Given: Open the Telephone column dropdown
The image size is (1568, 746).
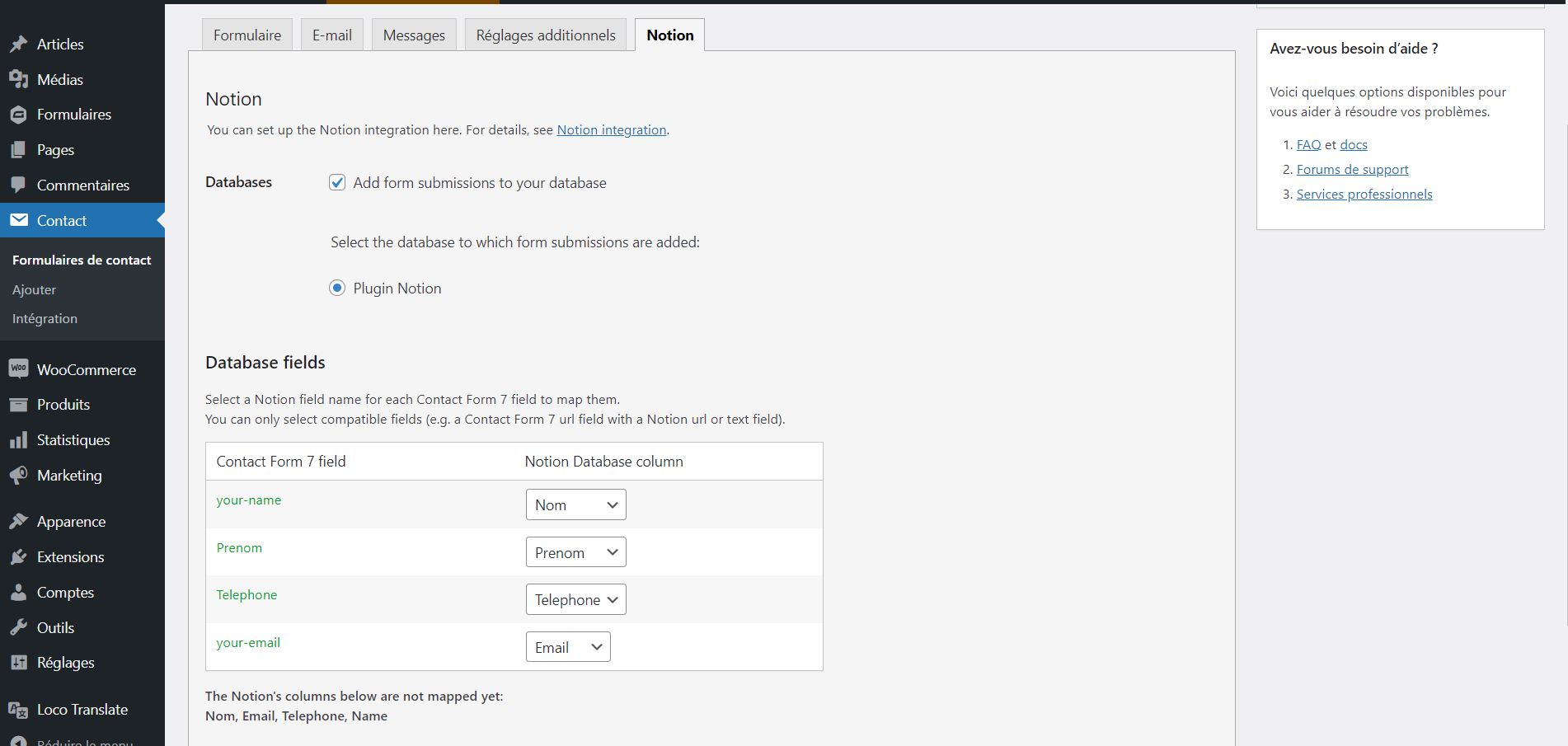Looking at the screenshot, I should pos(575,599).
